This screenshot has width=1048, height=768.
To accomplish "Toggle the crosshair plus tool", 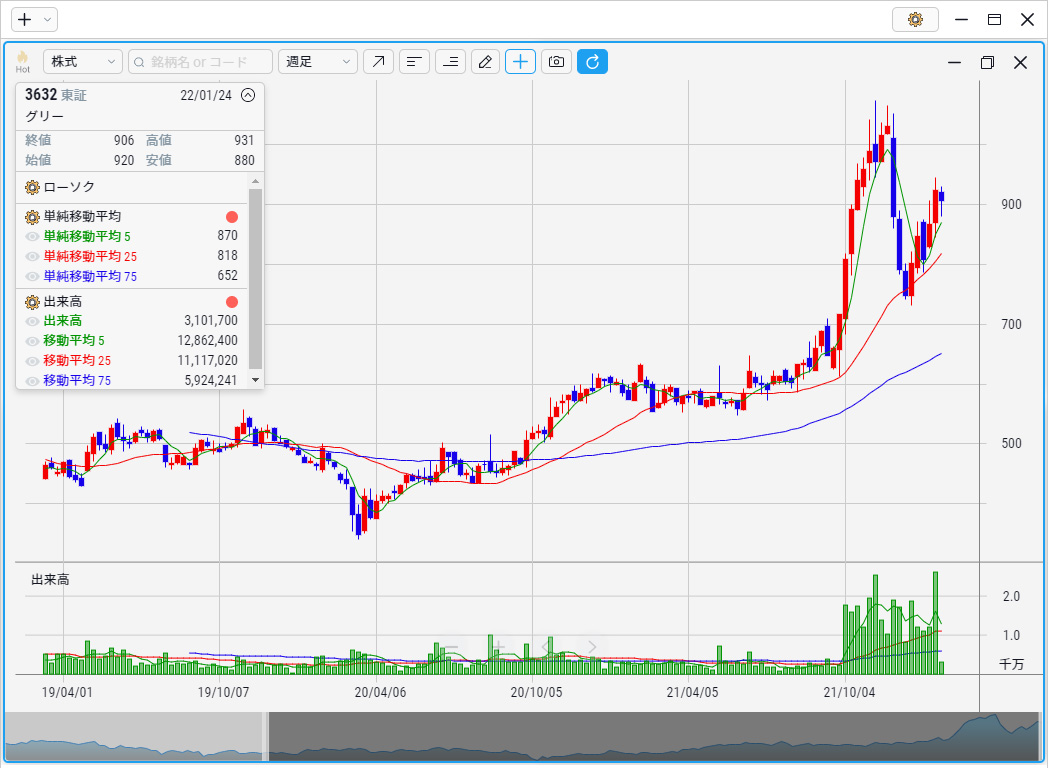I will coord(520,61).
